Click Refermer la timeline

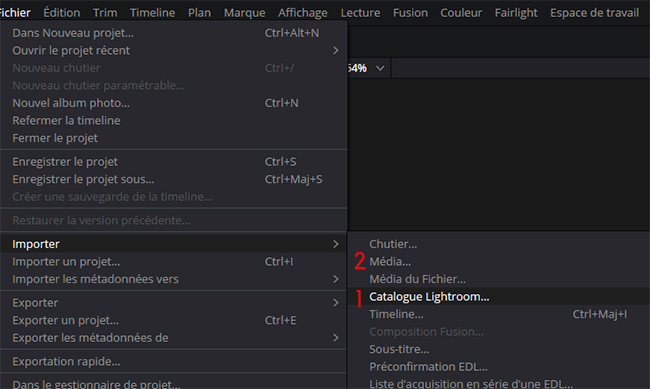click(x=173, y=120)
